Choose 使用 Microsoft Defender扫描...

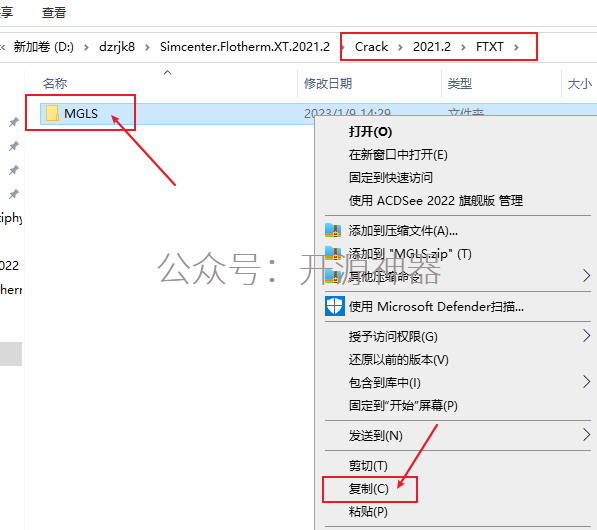(x=436, y=307)
